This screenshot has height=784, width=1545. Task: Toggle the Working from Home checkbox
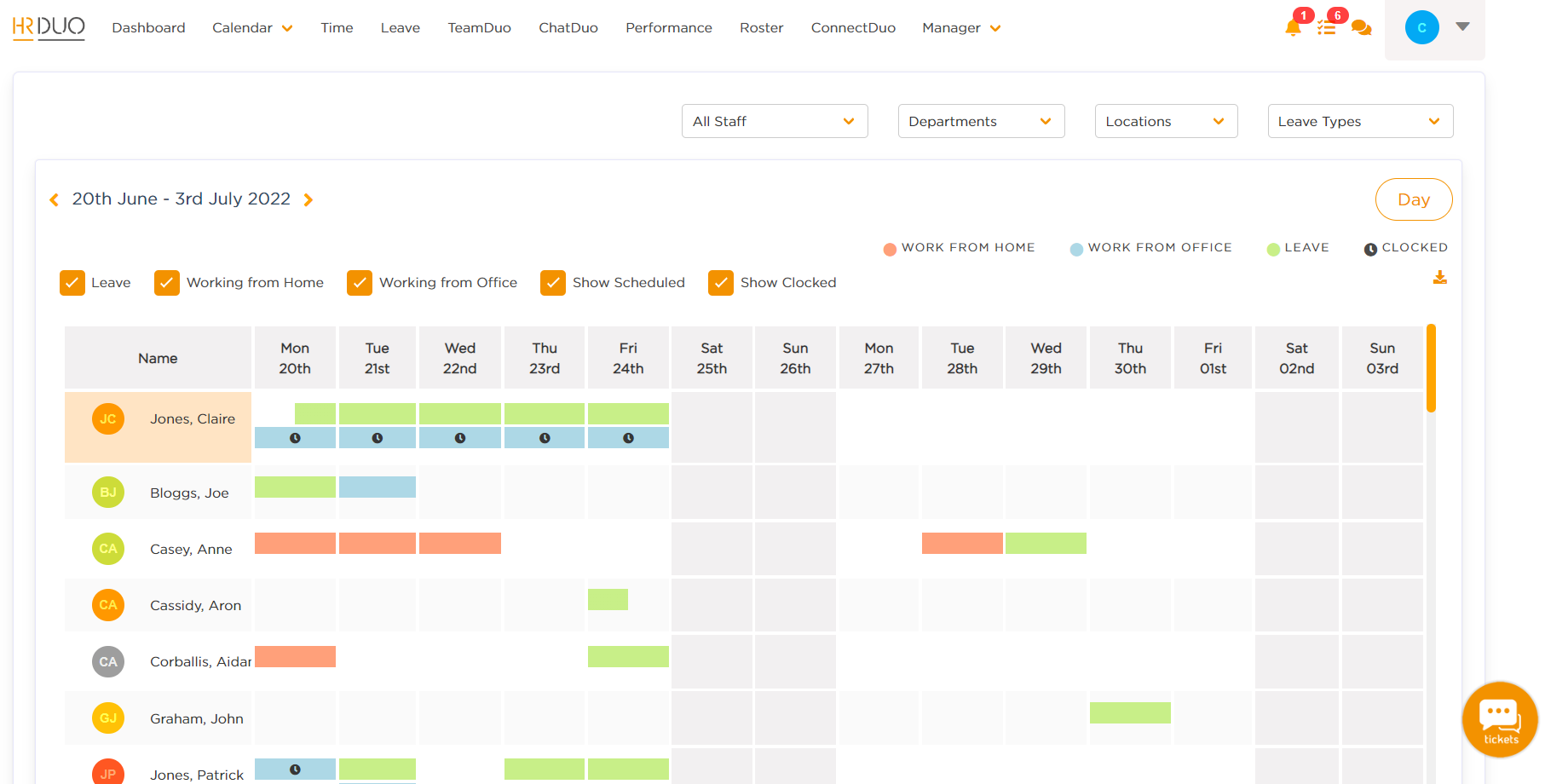(x=167, y=283)
